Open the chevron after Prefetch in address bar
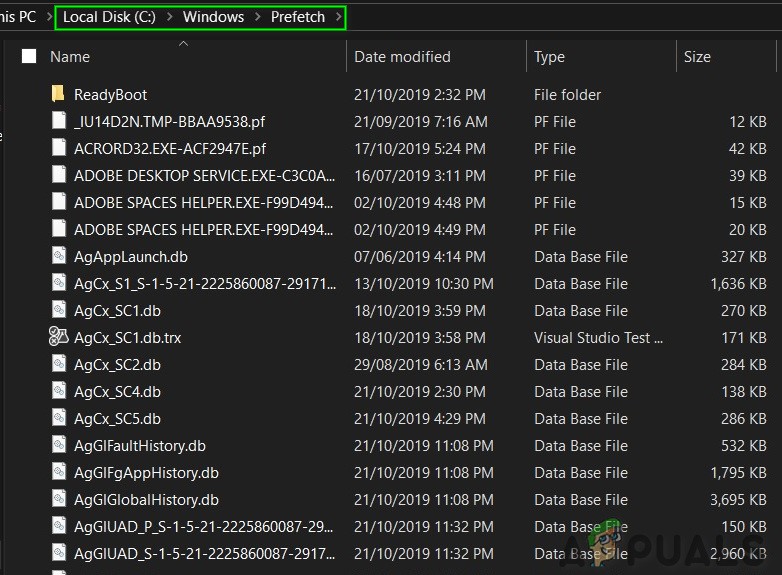 point(338,17)
